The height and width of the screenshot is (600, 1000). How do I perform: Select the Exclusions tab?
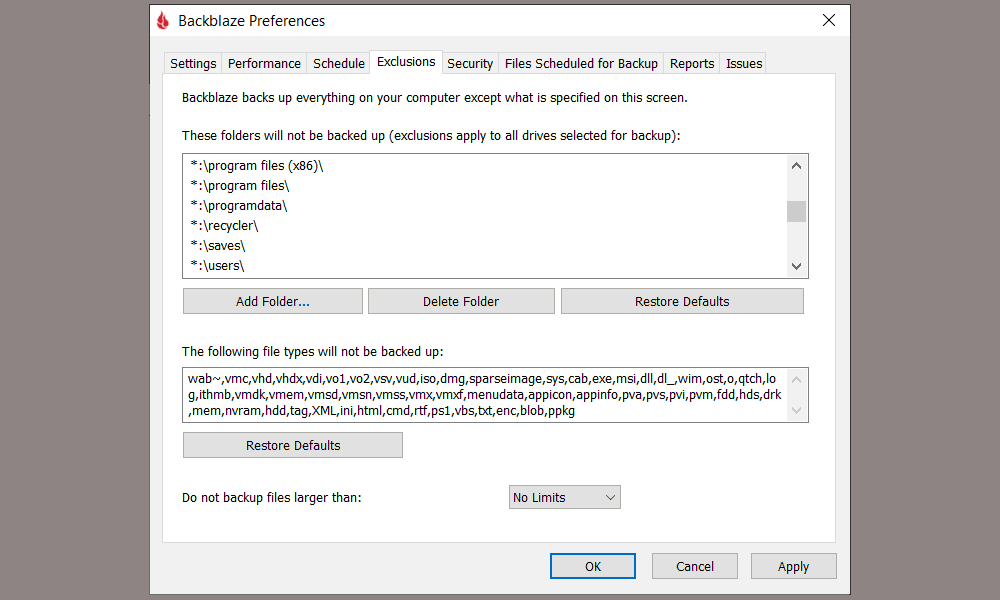406,62
